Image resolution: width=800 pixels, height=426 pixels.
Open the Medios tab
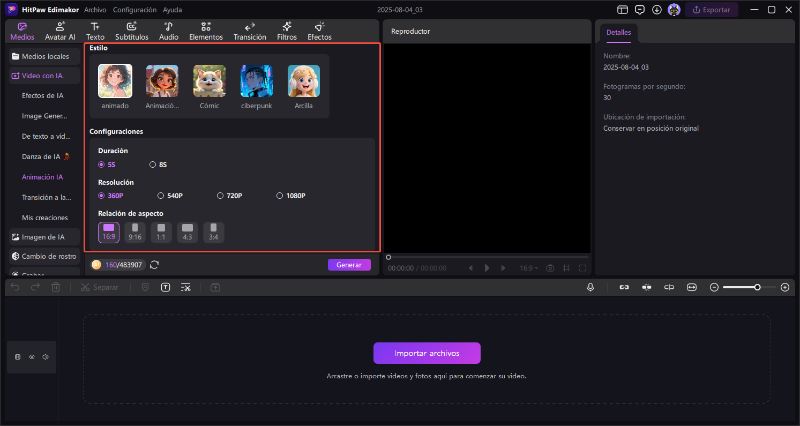click(22, 31)
